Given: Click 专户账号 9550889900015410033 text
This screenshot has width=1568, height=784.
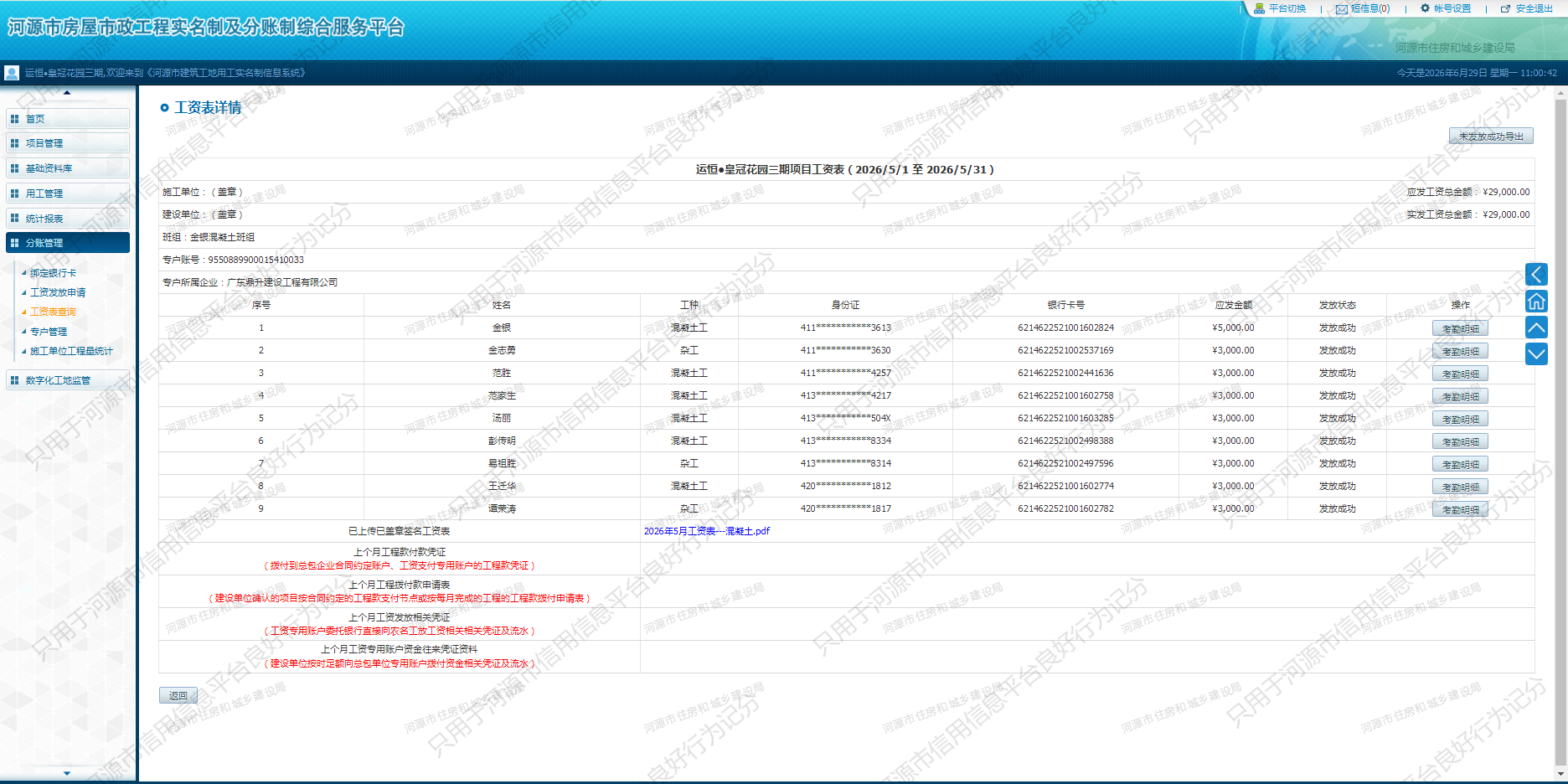Looking at the screenshot, I should coord(233,260).
